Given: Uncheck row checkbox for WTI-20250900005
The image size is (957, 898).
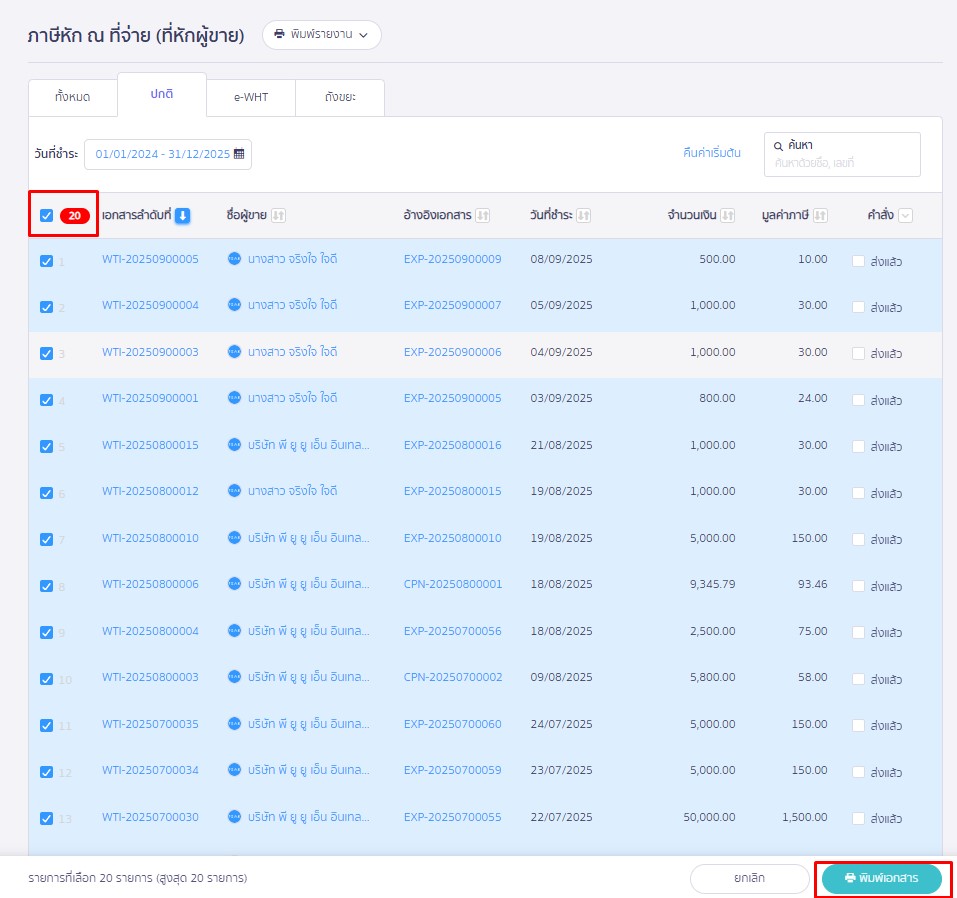Looking at the screenshot, I should tap(46, 261).
